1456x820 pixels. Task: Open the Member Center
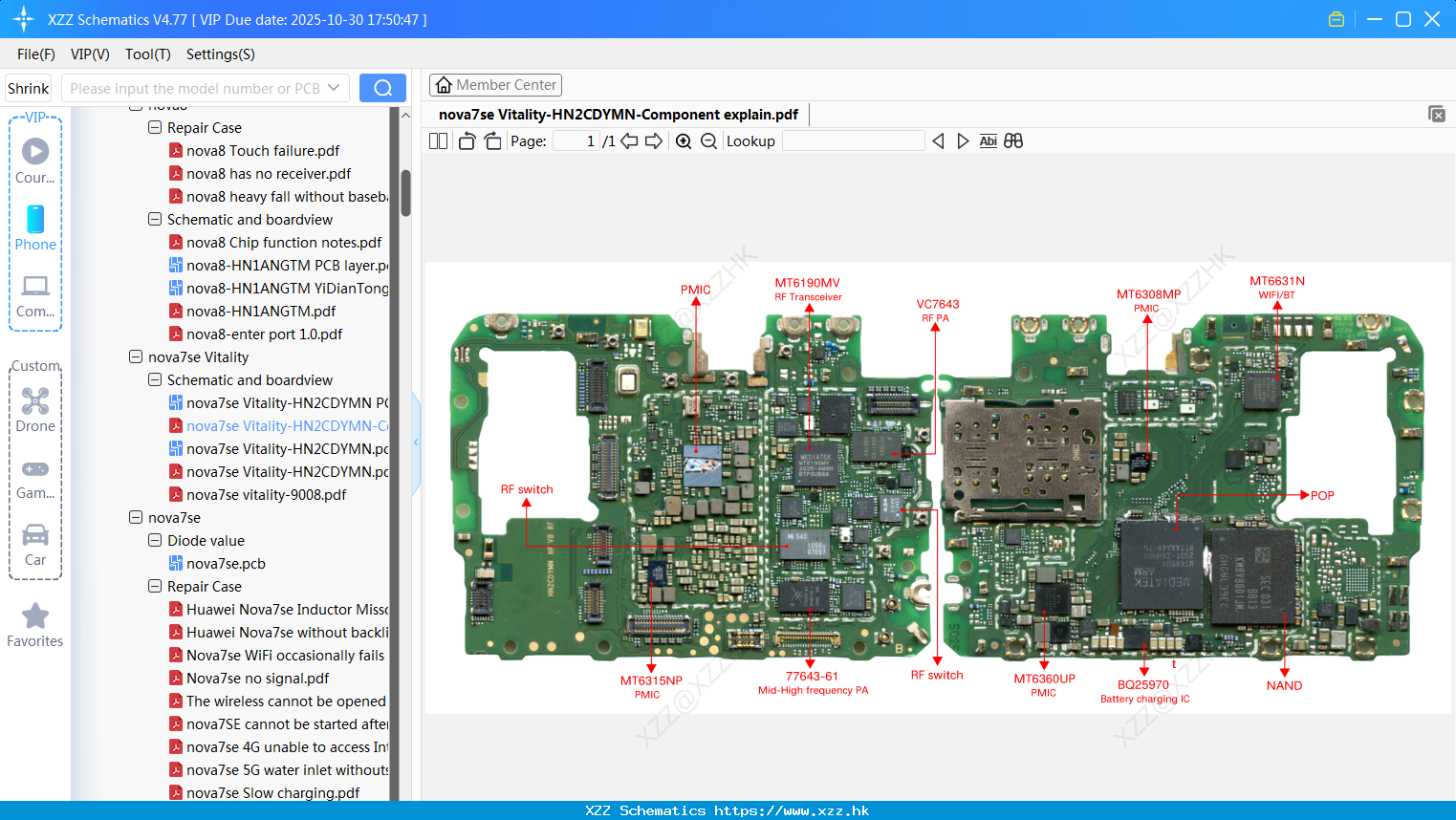(495, 85)
